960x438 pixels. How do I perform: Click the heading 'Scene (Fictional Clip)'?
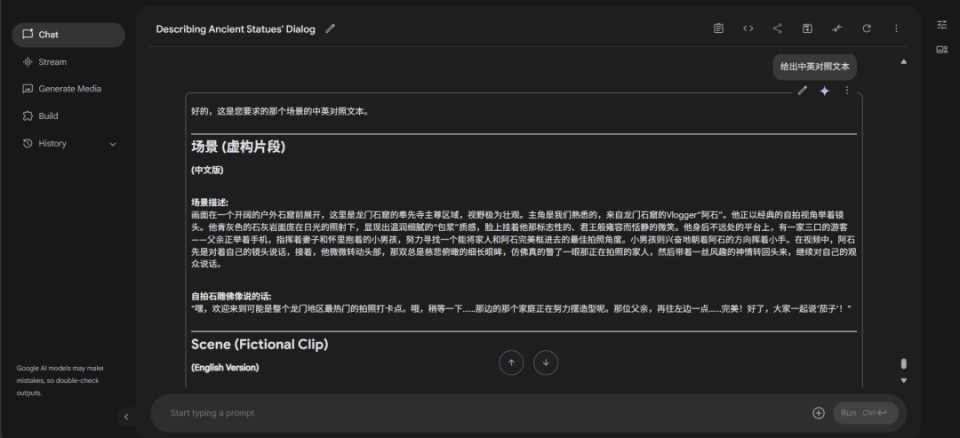[x=260, y=344]
